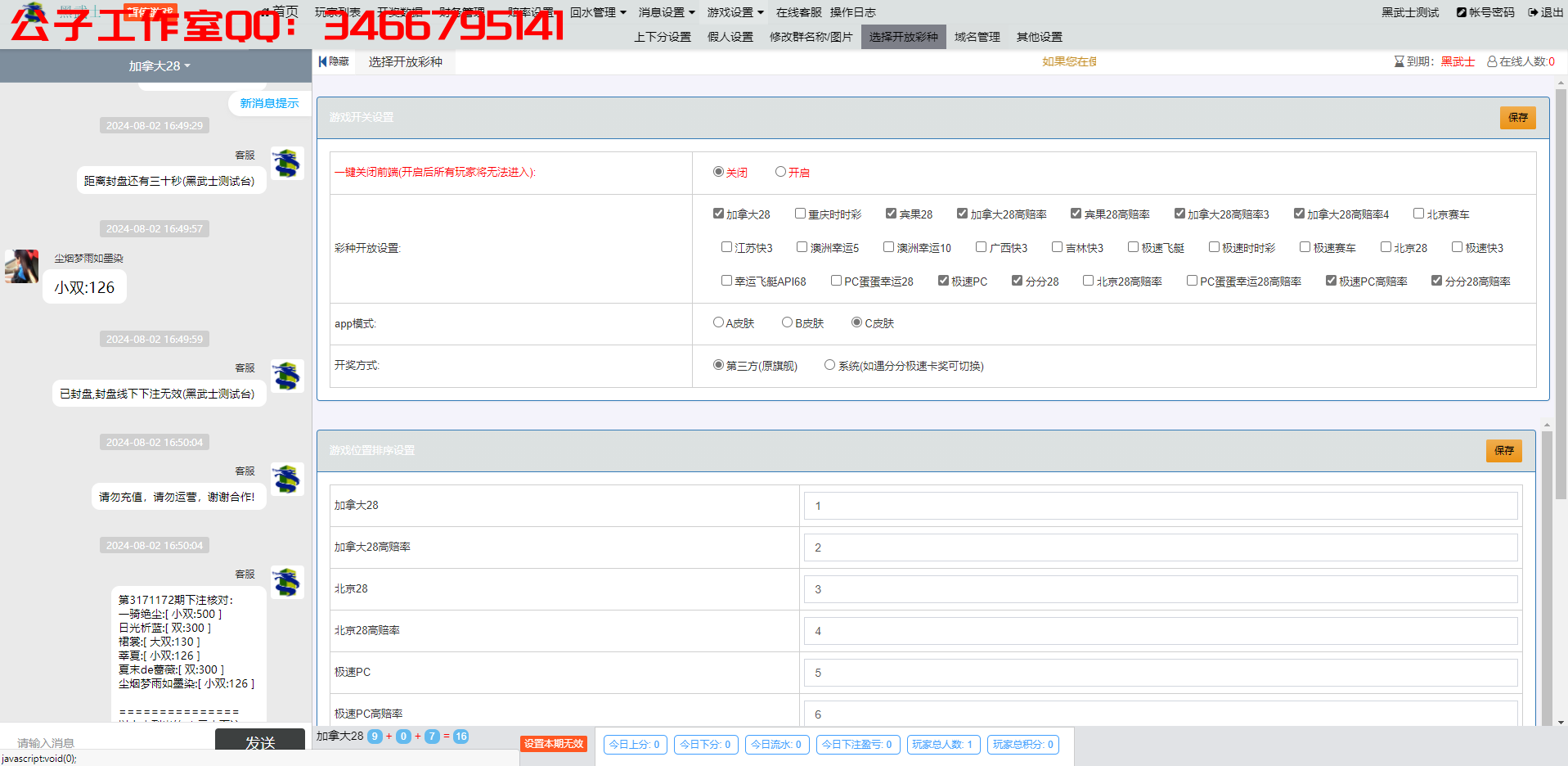
Task: Open 尘烟梦雨如墨染's avatar picture
Action: 21,266
